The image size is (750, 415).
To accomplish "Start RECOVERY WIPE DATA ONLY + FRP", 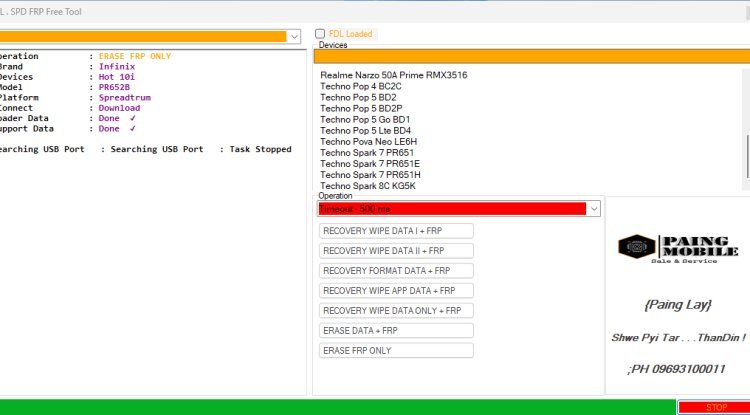I will pyautogui.click(x=396, y=311).
